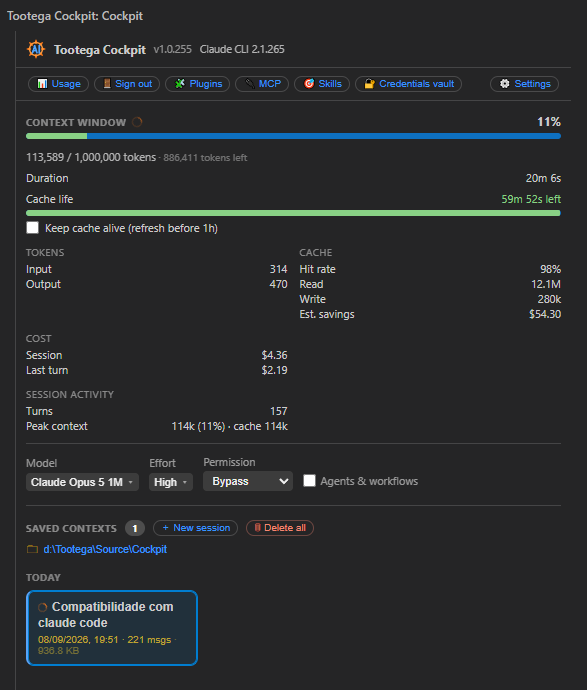Screen dimensions: 587x690
Task: Click the Duration 20m 6s value
Action: 543,178
